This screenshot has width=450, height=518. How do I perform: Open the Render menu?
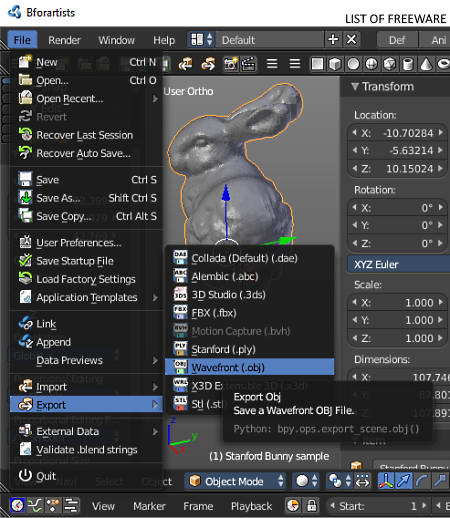point(64,40)
